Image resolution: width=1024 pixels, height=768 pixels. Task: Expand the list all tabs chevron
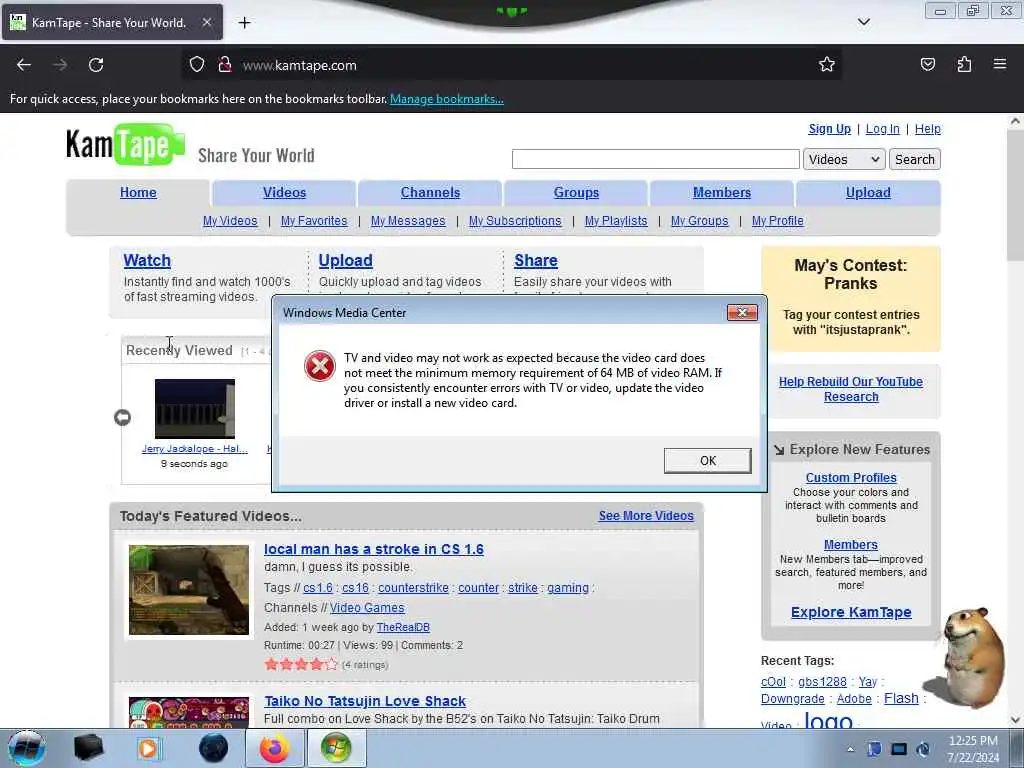(x=863, y=22)
